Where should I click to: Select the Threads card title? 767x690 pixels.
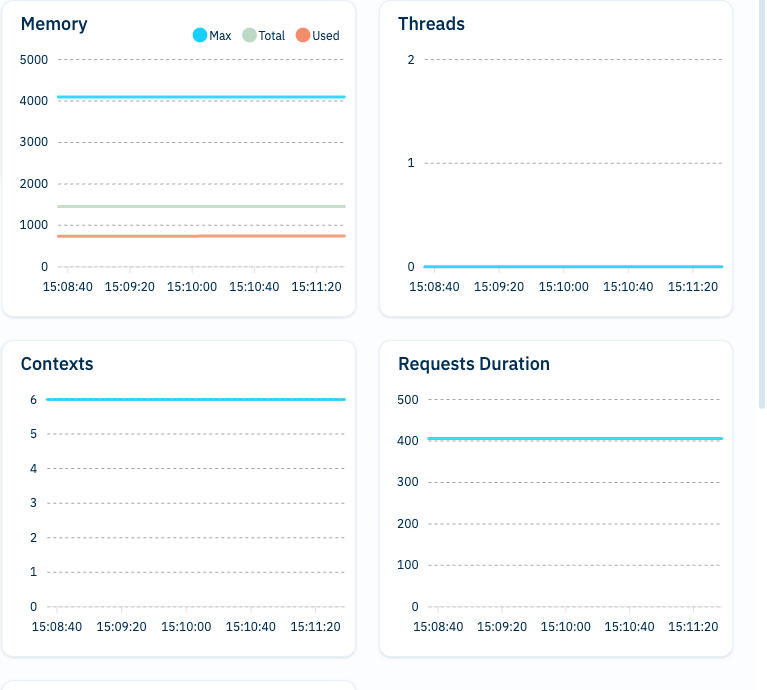point(432,24)
